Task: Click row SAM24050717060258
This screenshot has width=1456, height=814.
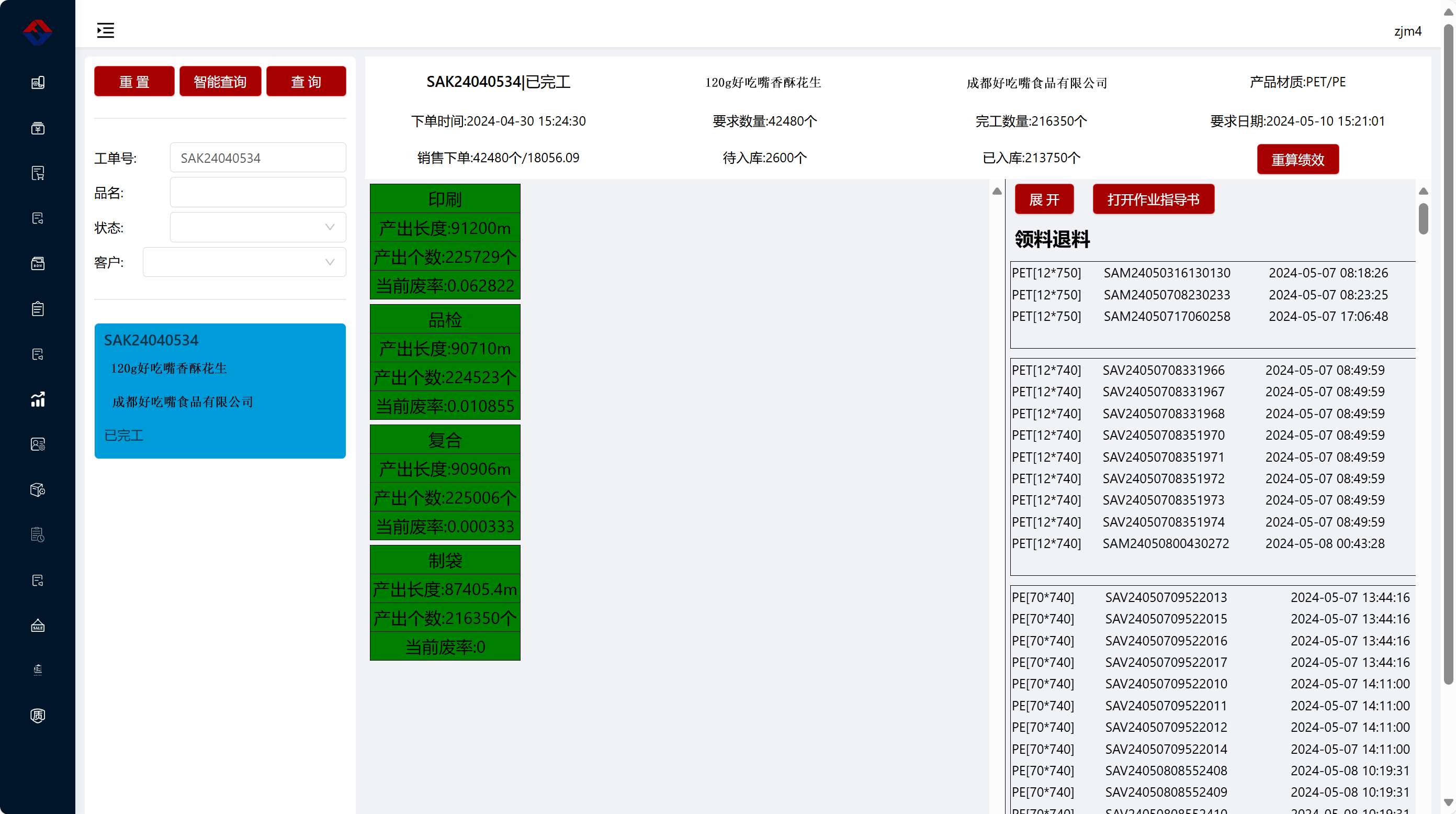Action: (1213, 316)
